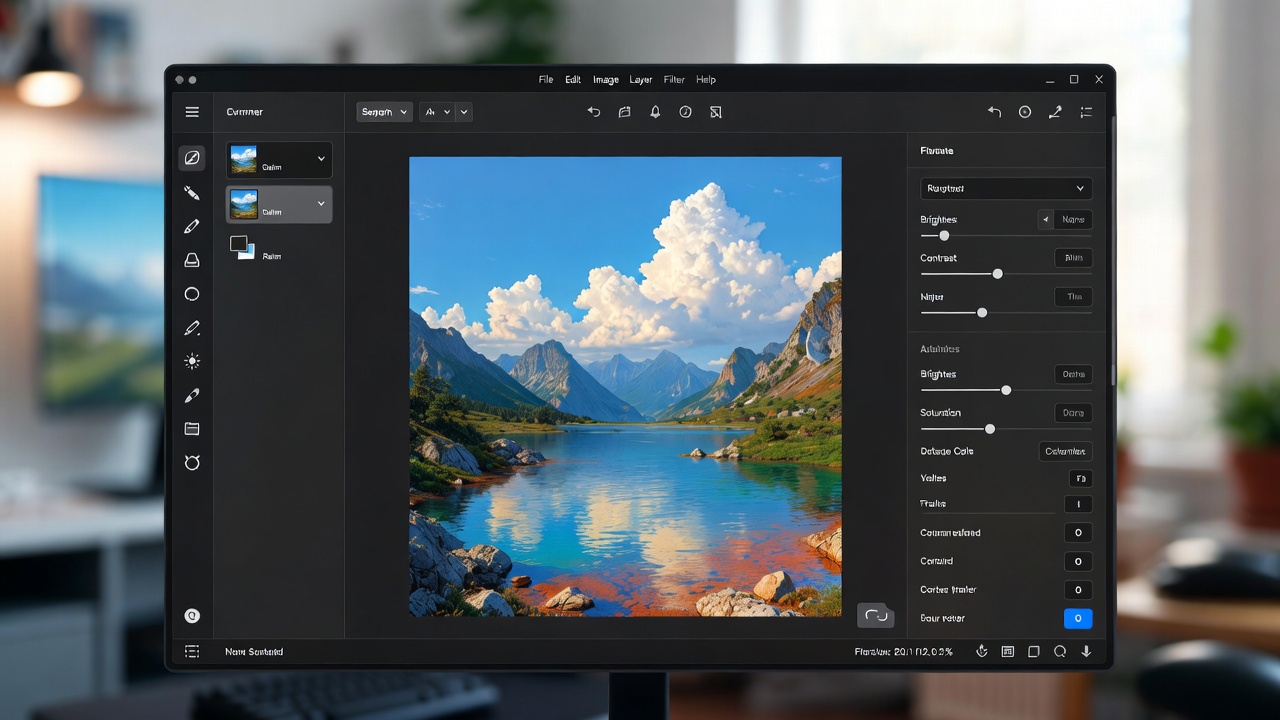The width and height of the screenshot is (1280, 720).
Task: Open the Image menu
Action: coord(606,79)
